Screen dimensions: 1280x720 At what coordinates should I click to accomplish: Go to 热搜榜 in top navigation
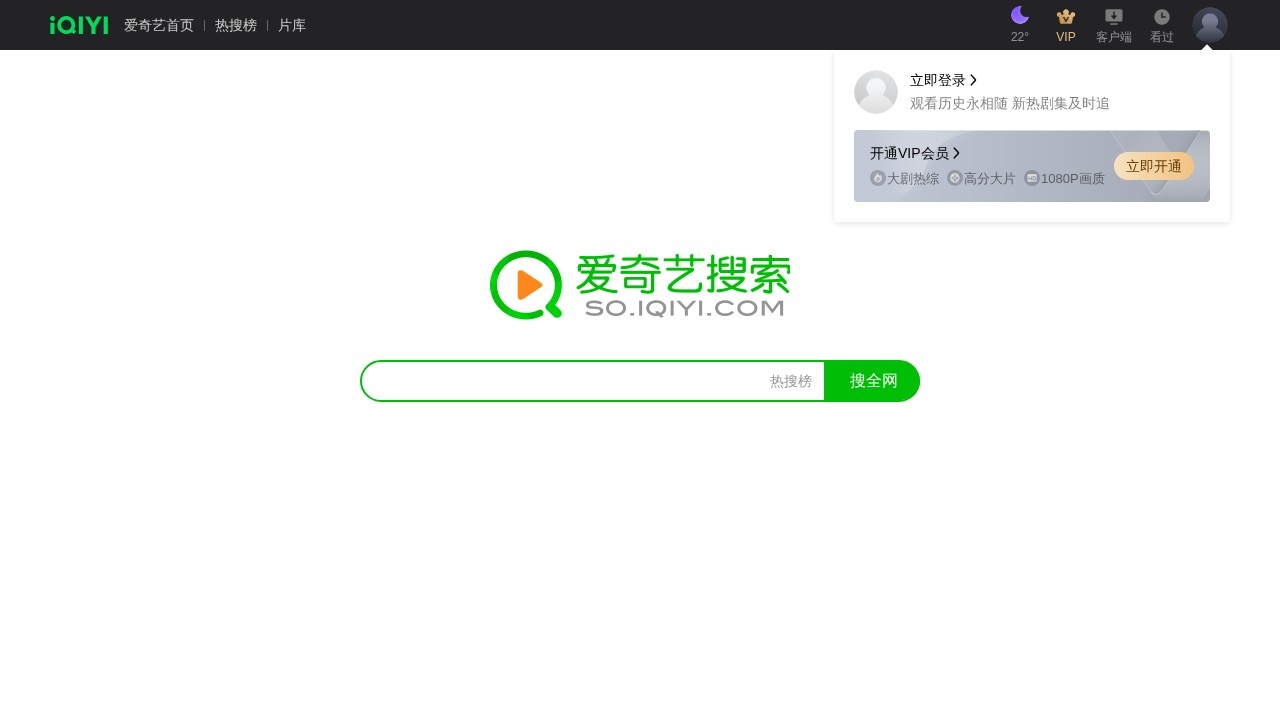[236, 25]
